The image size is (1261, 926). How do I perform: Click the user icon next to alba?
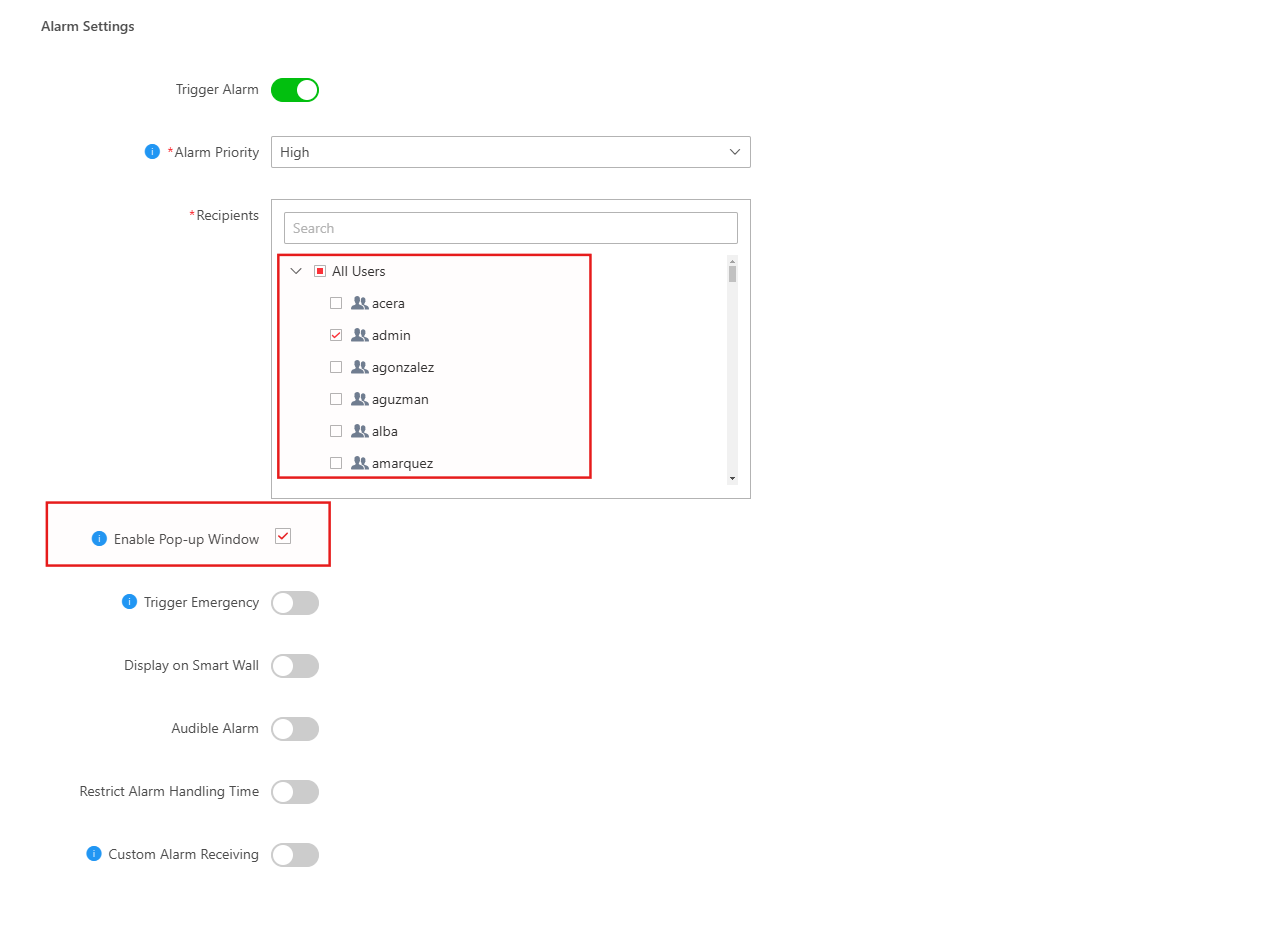pos(360,431)
